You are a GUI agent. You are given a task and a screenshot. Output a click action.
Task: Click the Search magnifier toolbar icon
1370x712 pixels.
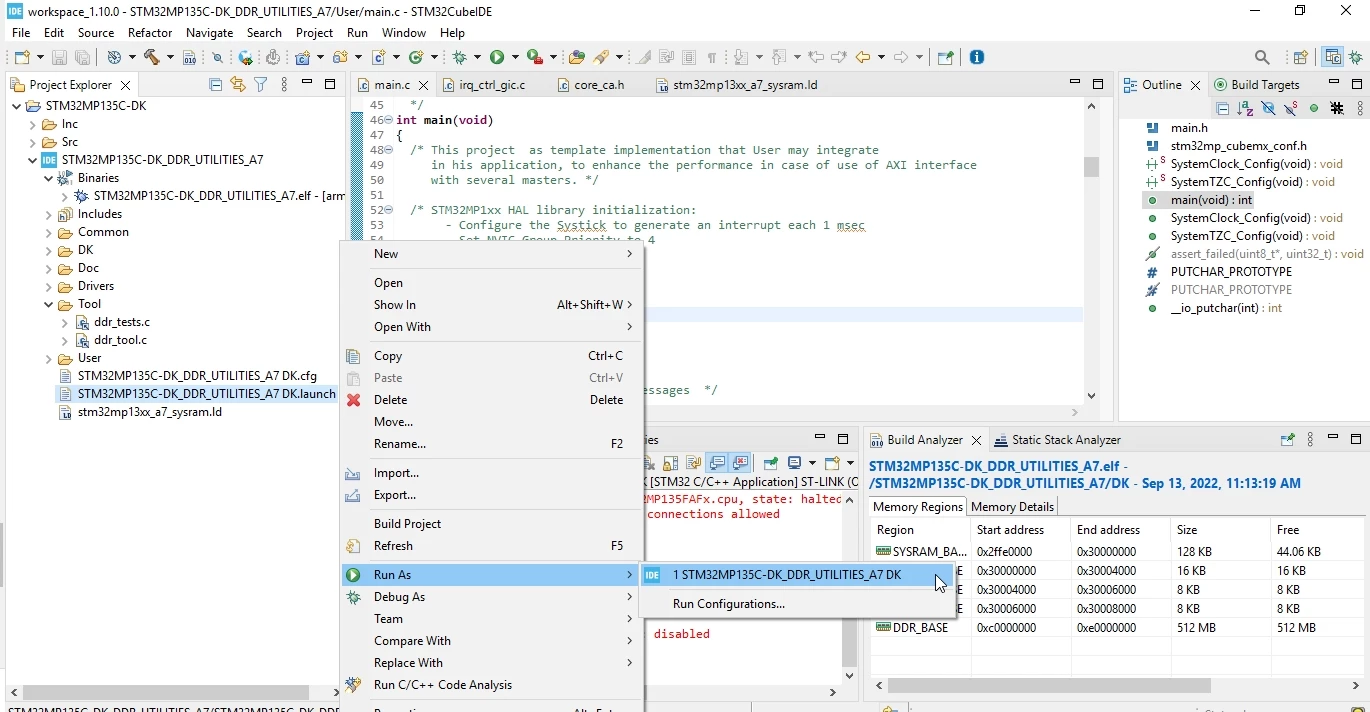pos(1262,57)
